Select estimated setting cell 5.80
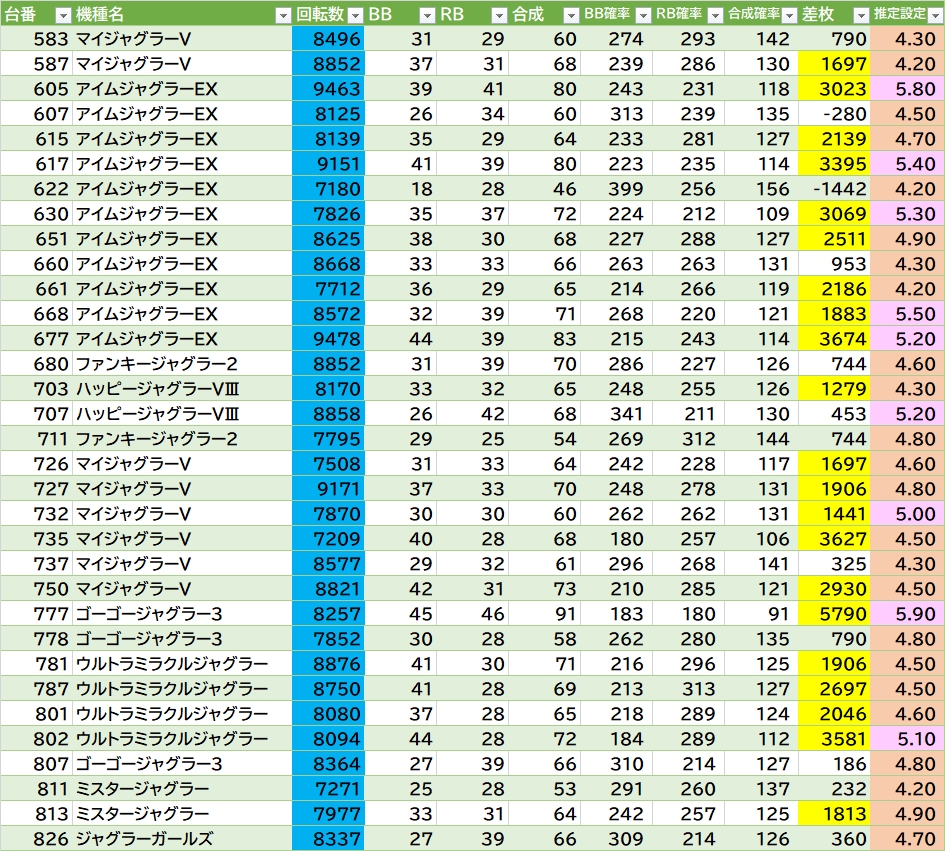This screenshot has width=945, height=851. click(x=908, y=89)
